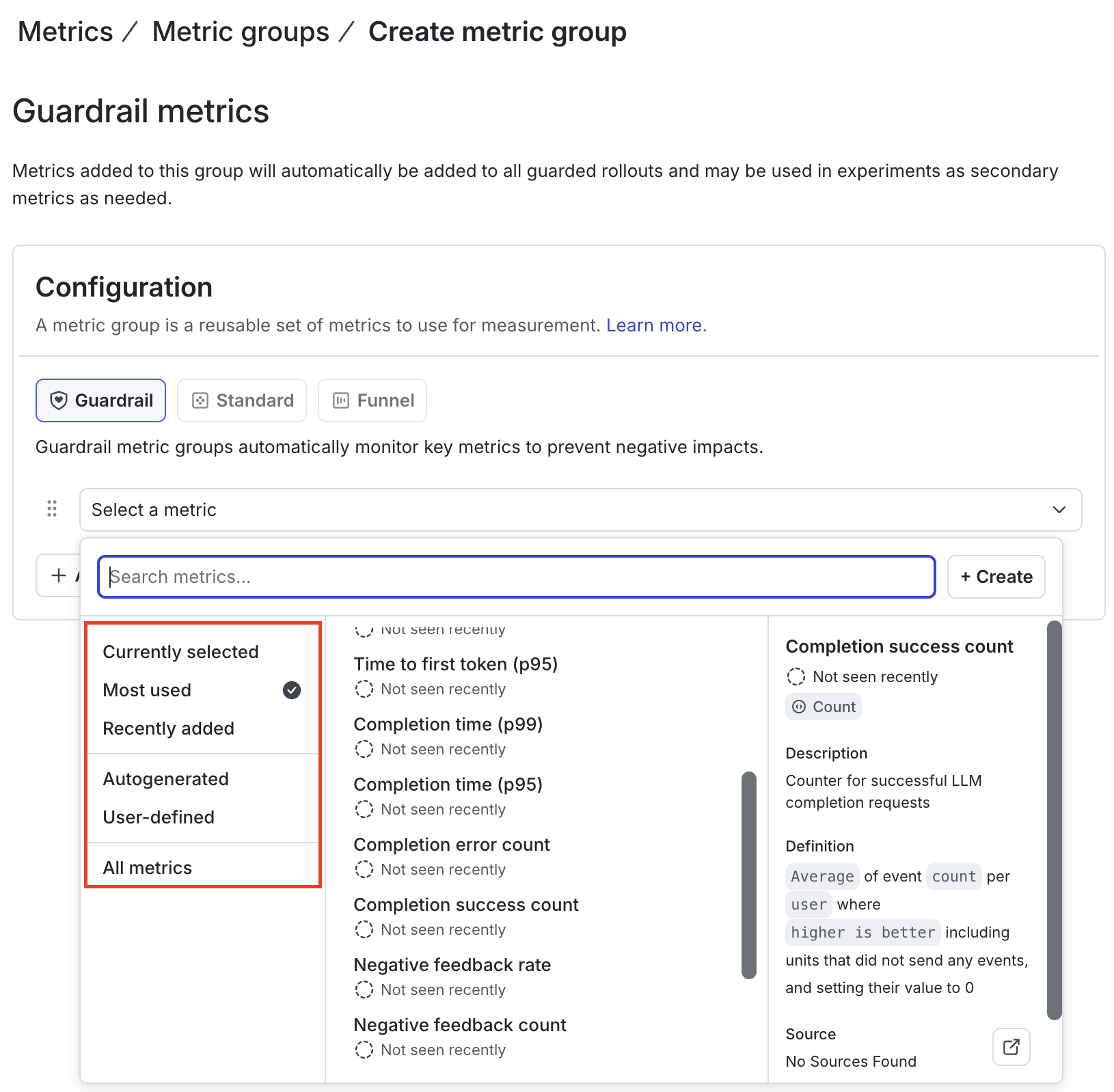
Task: Click the Count badge icon in details
Action: [x=799, y=707]
